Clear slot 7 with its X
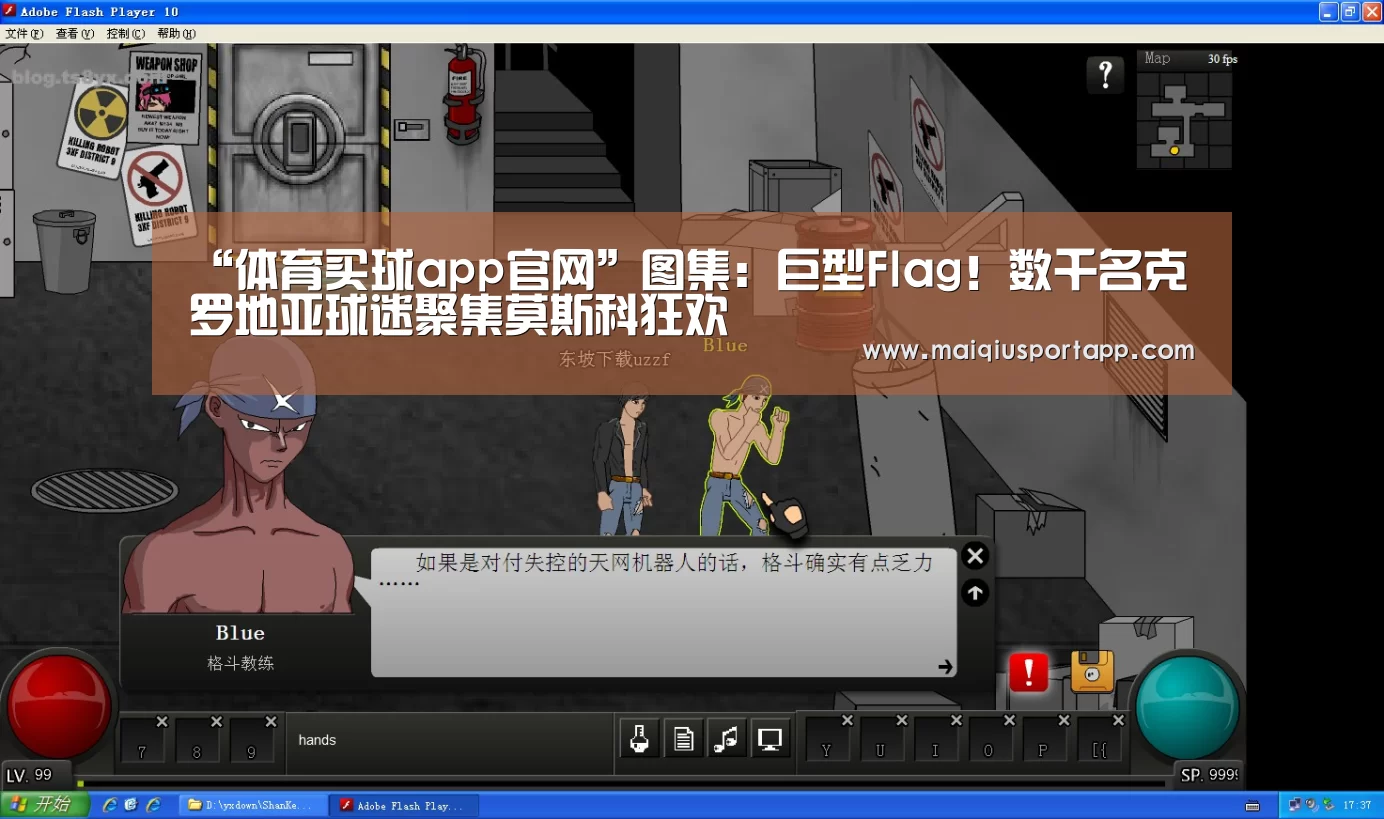The image size is (1384, 819). pyautogui.click(x=162, y=721)
